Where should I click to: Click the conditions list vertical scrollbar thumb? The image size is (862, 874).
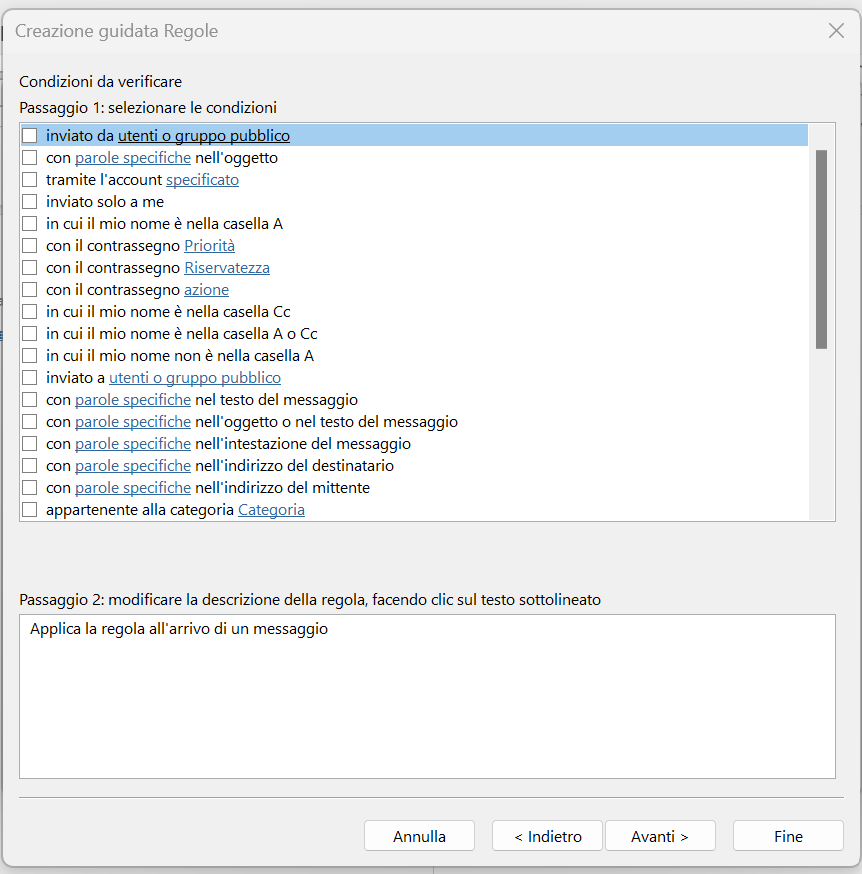[x=821, y=249]
